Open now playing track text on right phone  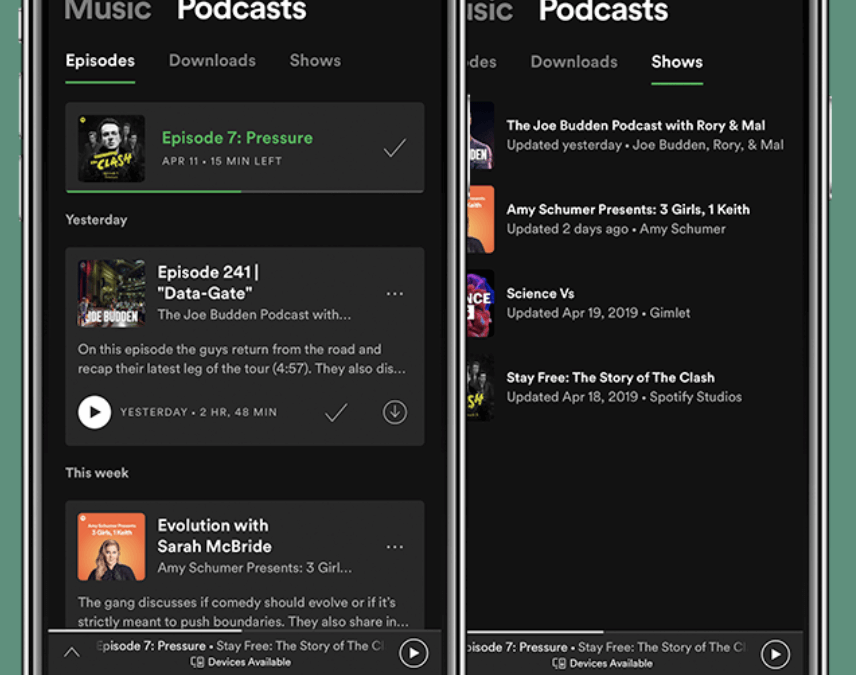coord(607,647)
